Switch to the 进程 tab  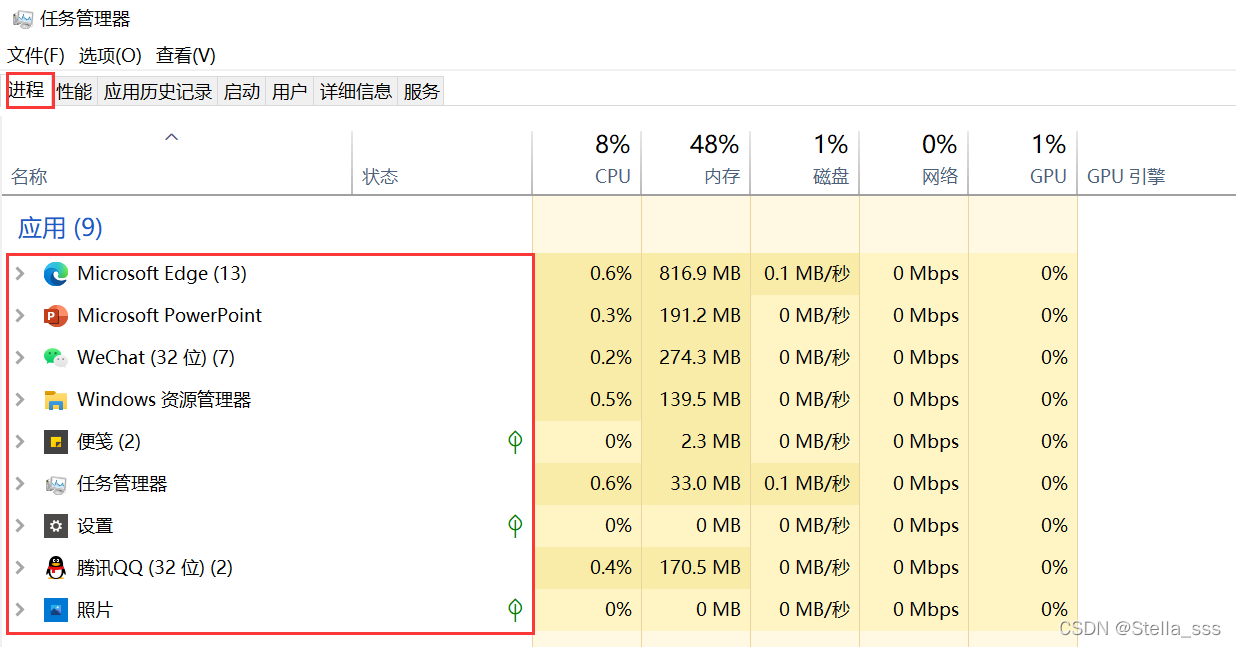coord(27,90)
